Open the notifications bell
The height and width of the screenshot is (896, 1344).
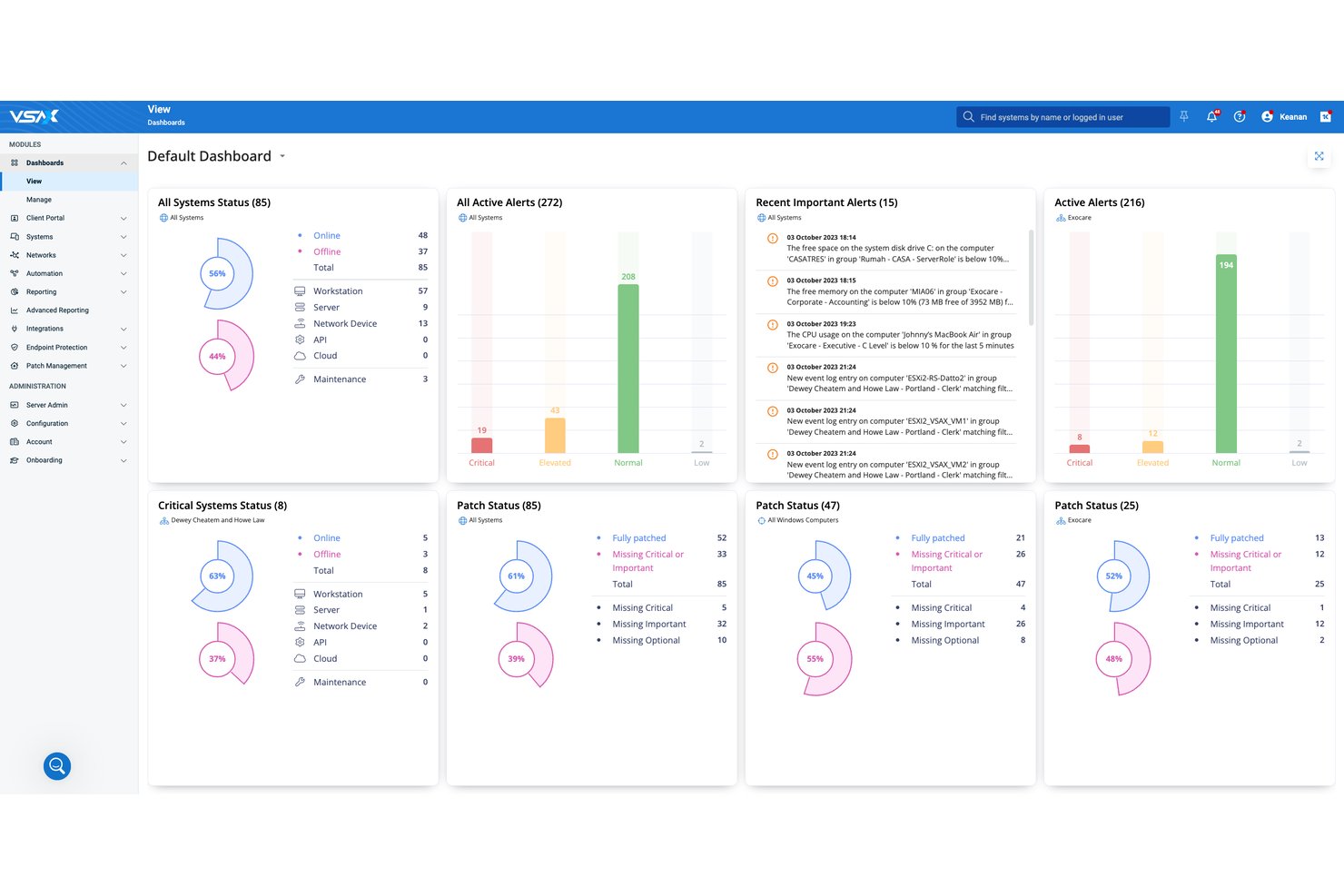pyautogui.click(x=1211, y=116)
